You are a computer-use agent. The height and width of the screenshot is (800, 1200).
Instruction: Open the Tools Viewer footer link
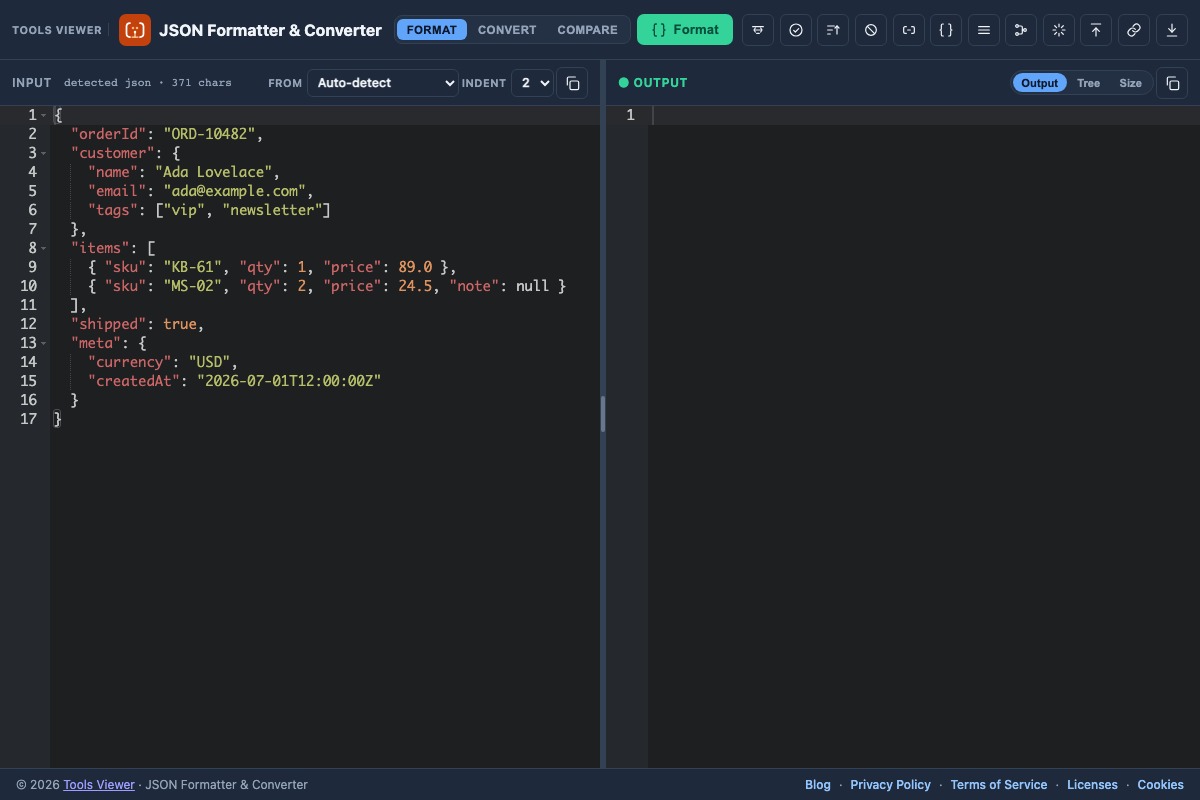pyautogui.click(x=99, y=785)
